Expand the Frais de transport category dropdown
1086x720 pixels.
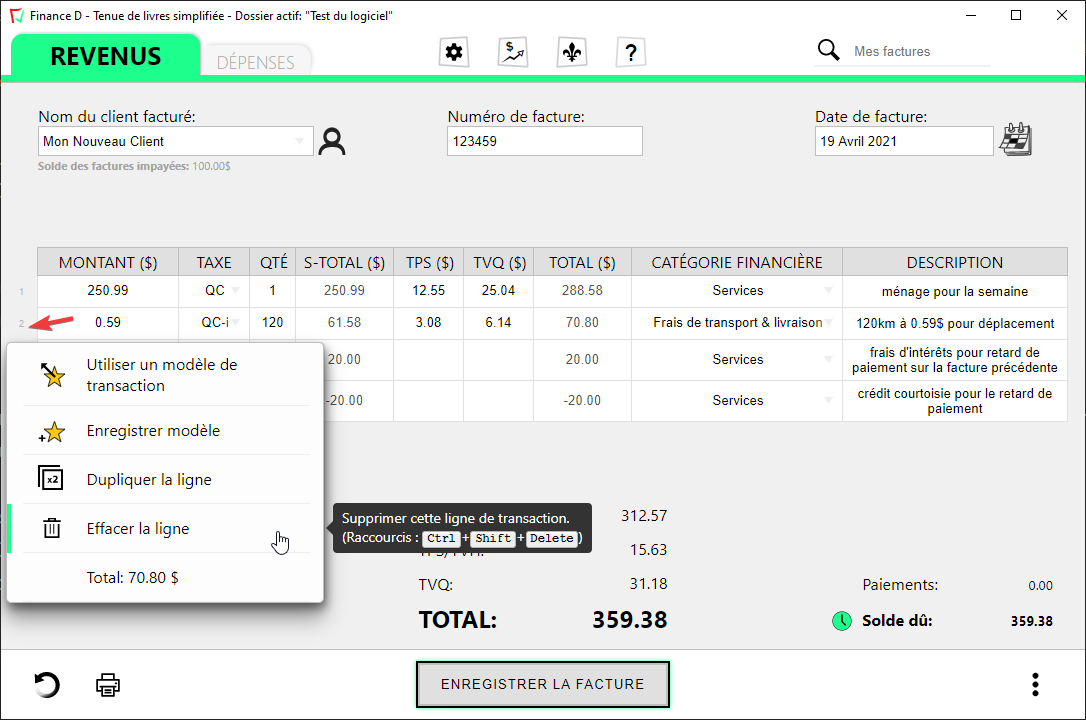[x=828, y=323]
